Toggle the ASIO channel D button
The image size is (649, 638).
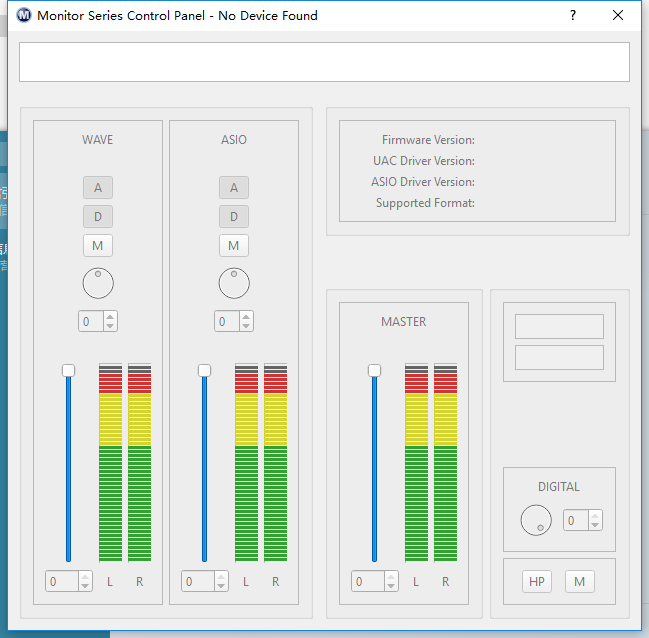[234, 216]
